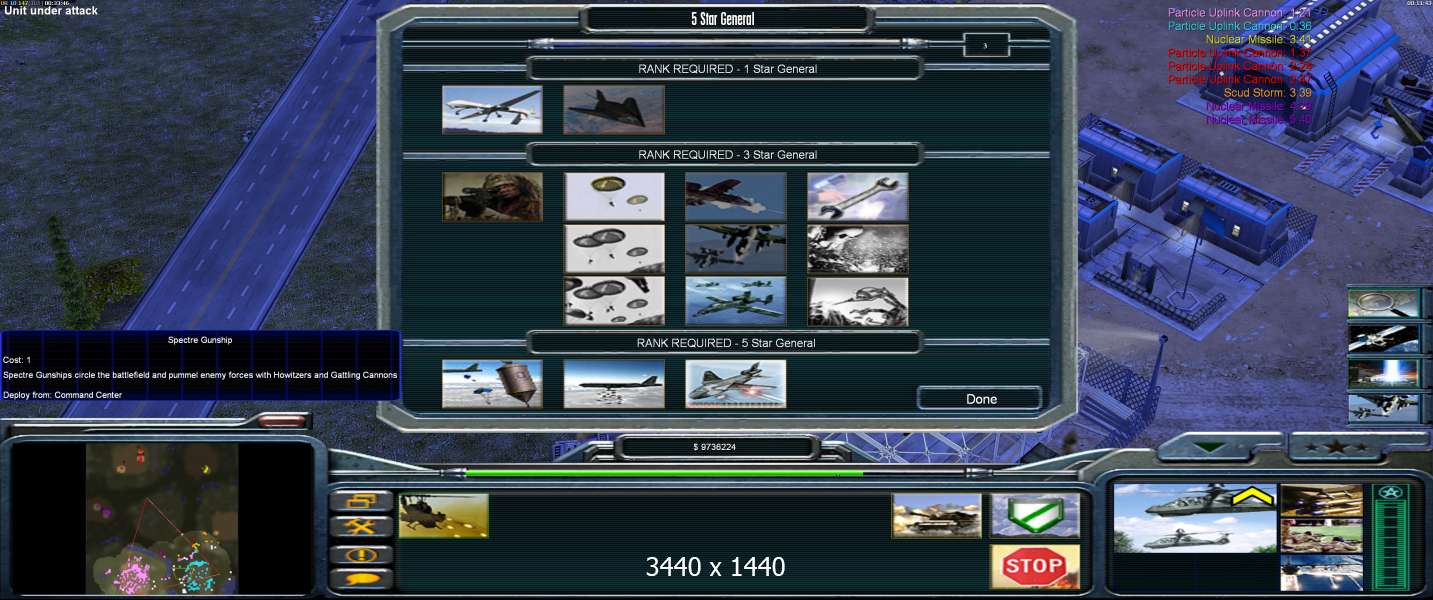Click the 'Unit under attack' notification

51,10
